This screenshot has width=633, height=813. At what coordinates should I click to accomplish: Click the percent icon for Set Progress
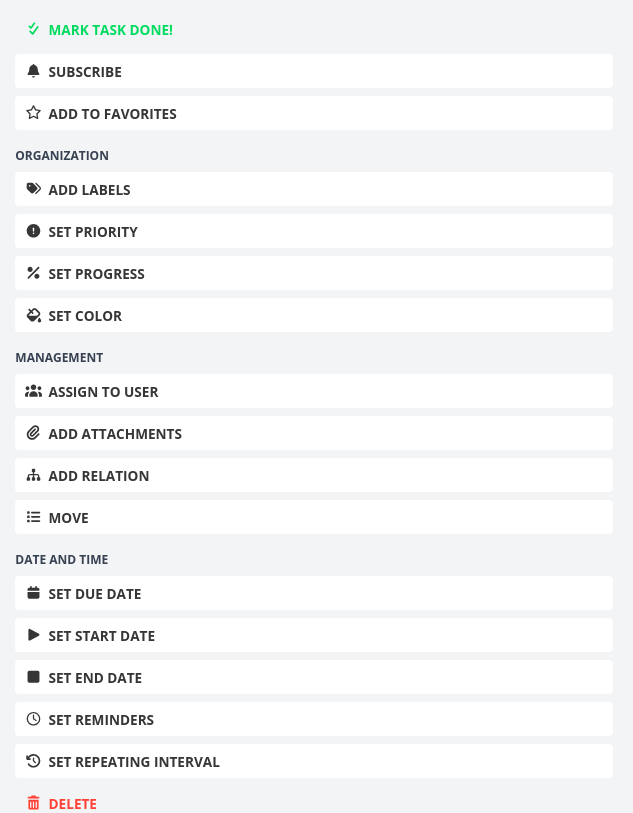33,274
